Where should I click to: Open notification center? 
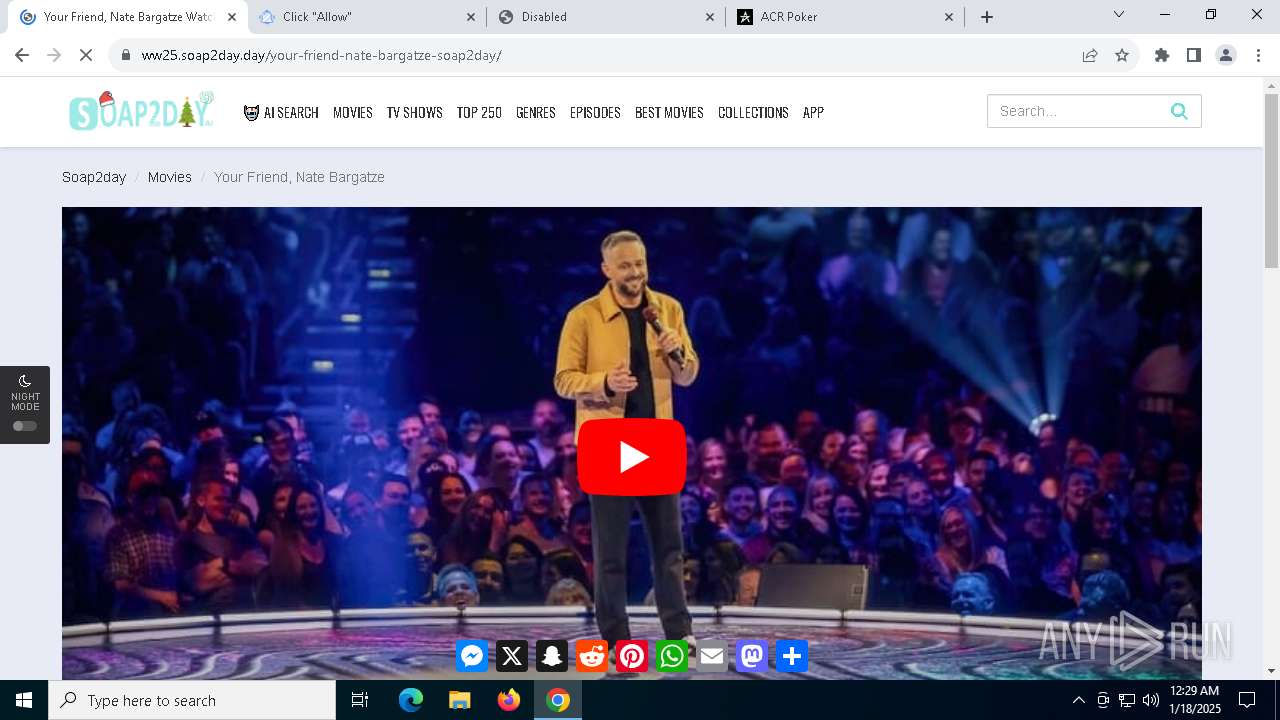click(1247, 700)
